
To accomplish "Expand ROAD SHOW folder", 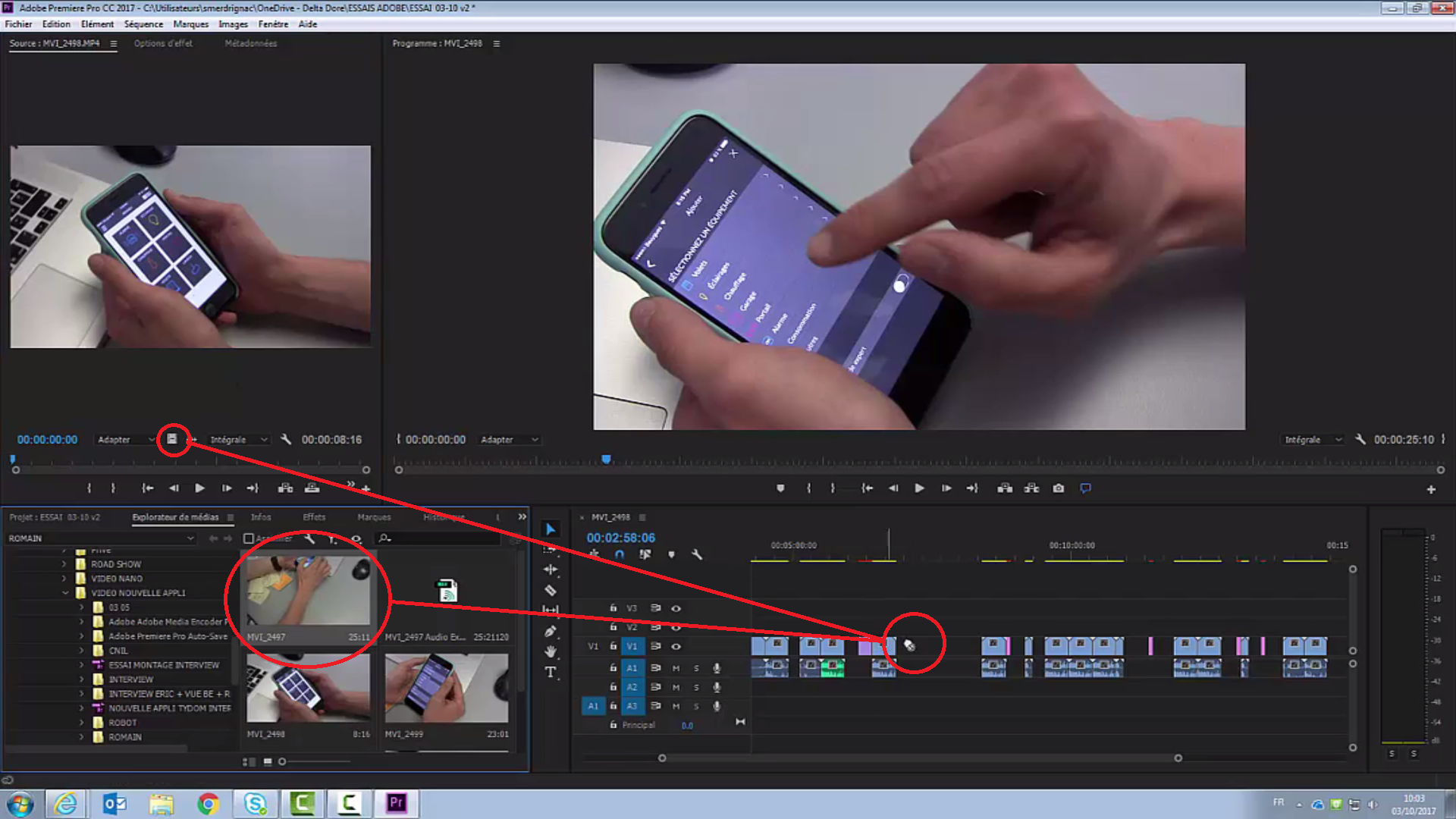I will 64,564.
